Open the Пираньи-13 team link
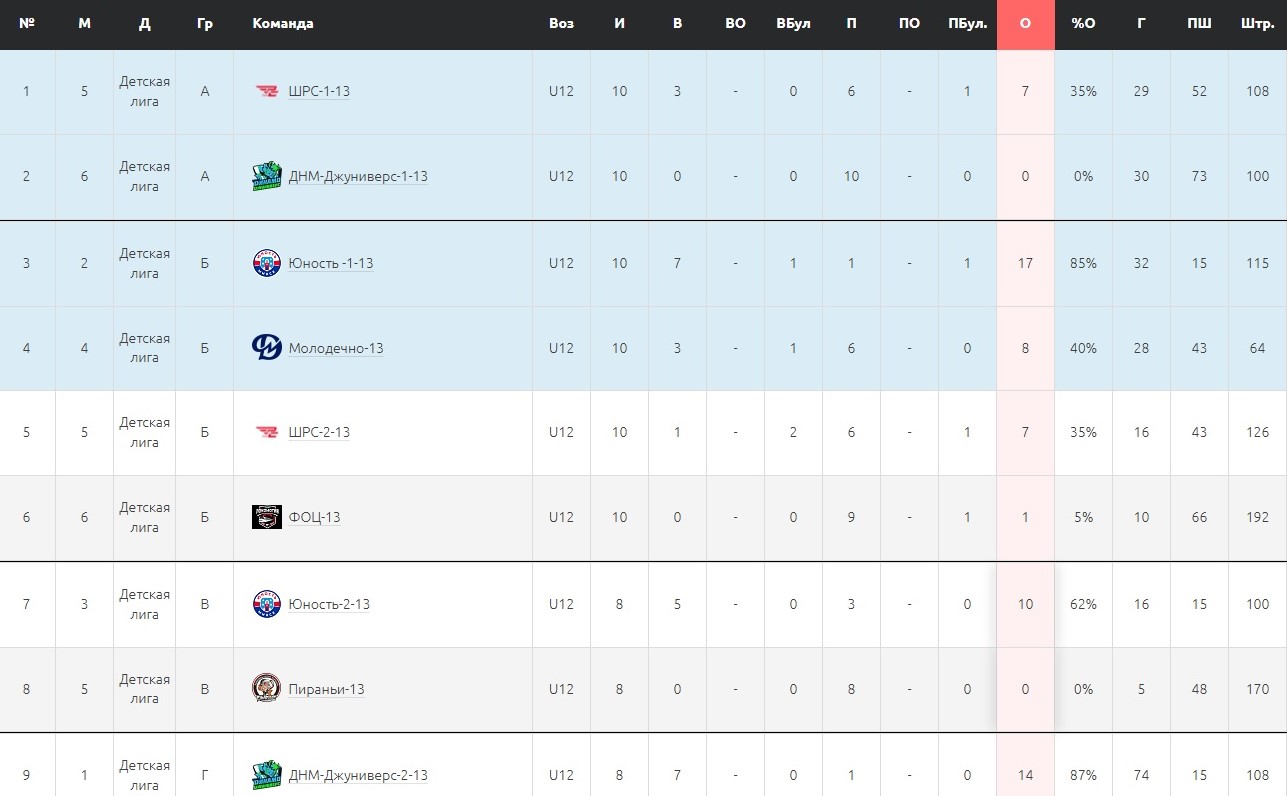Screen dimensions: 1287x796 click(x=326, y=689)
